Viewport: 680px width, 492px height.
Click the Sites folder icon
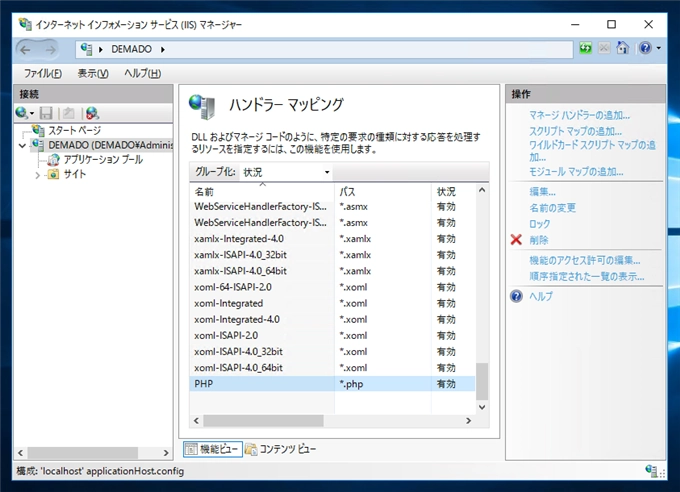(53, 174)
